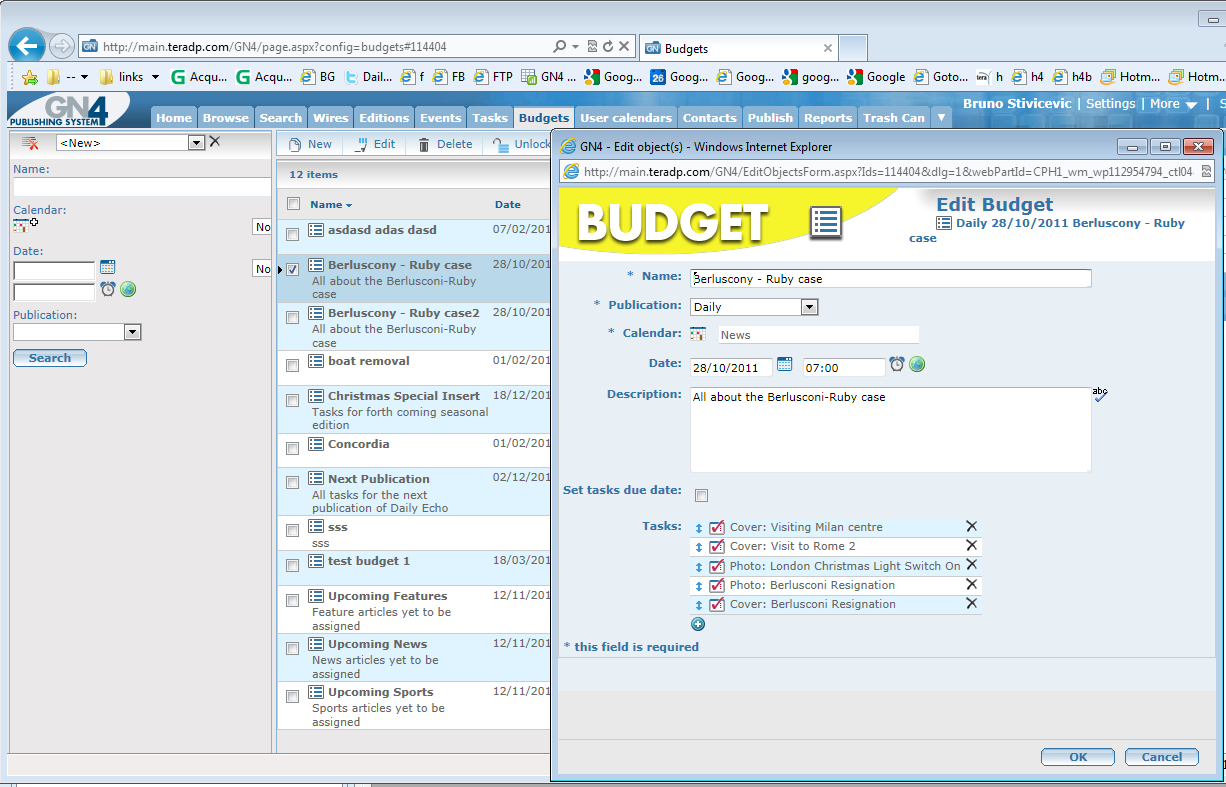Enable Set tasks due date checkbox

701,495
